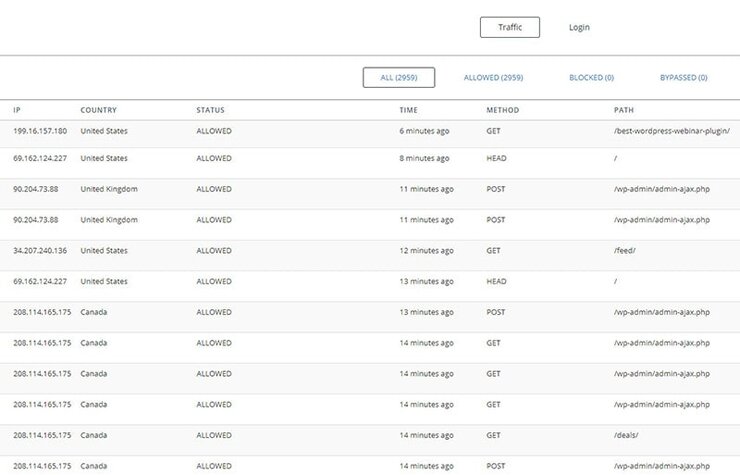This screenshot has width=740, height=475.
Task: Switch to the BLOCKED (0) filter
Action: pos(591,77)
